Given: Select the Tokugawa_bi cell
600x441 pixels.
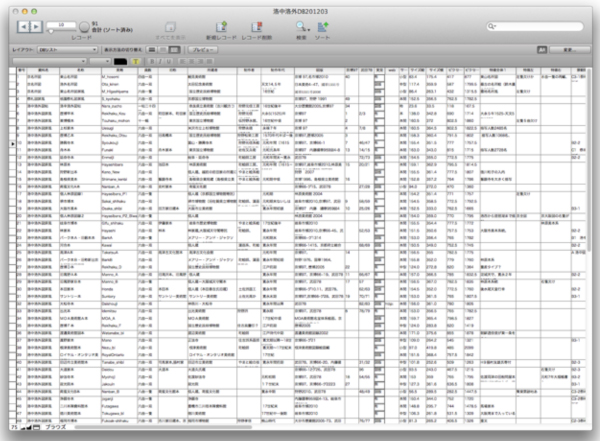Looking at the screenshot, I should pos(119,413).
